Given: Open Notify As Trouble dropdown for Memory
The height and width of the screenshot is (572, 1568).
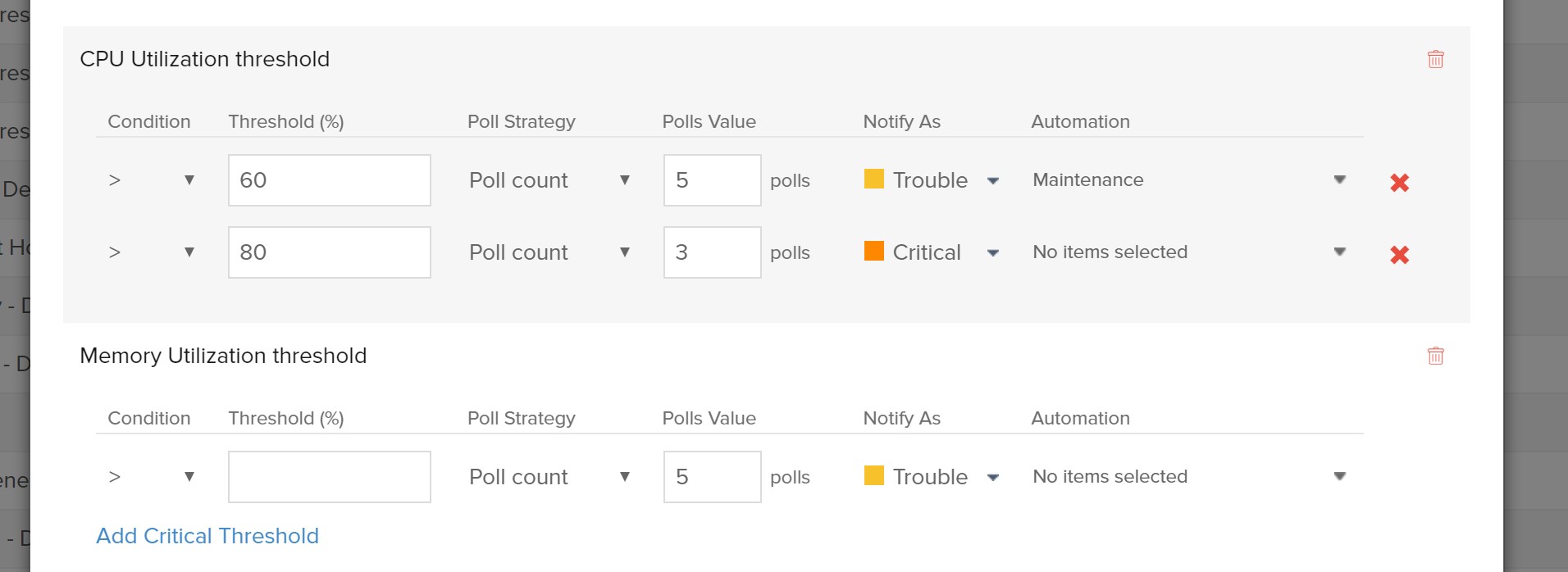Looking at the screenshot, I should click(932, 477).
